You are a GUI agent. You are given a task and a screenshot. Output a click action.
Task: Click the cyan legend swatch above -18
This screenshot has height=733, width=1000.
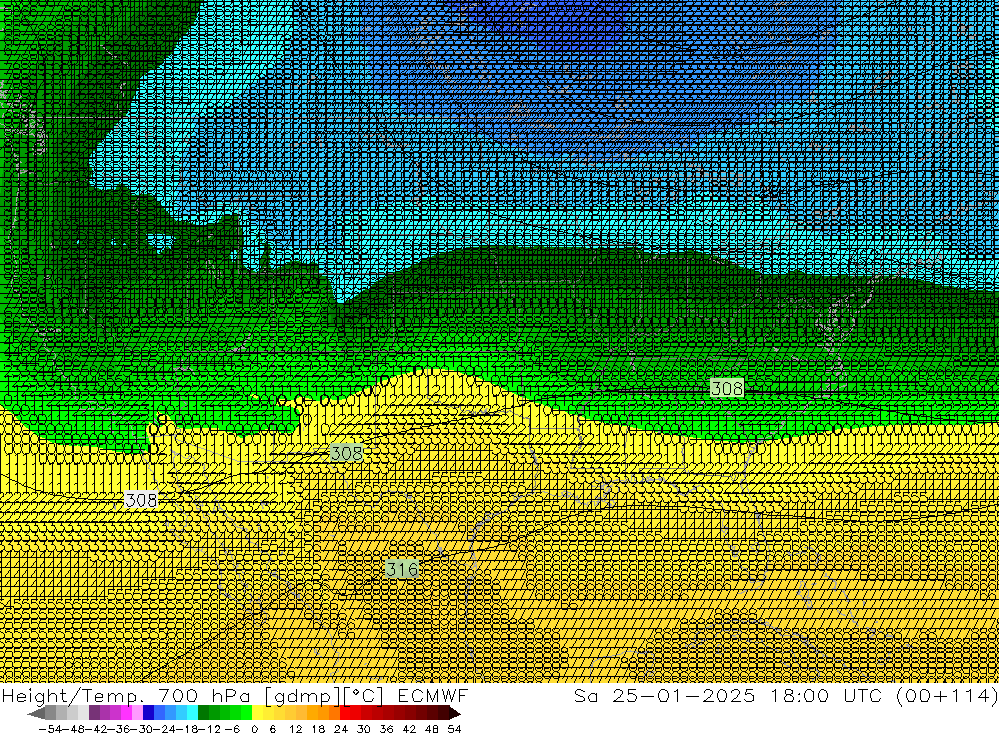(192, 713)
